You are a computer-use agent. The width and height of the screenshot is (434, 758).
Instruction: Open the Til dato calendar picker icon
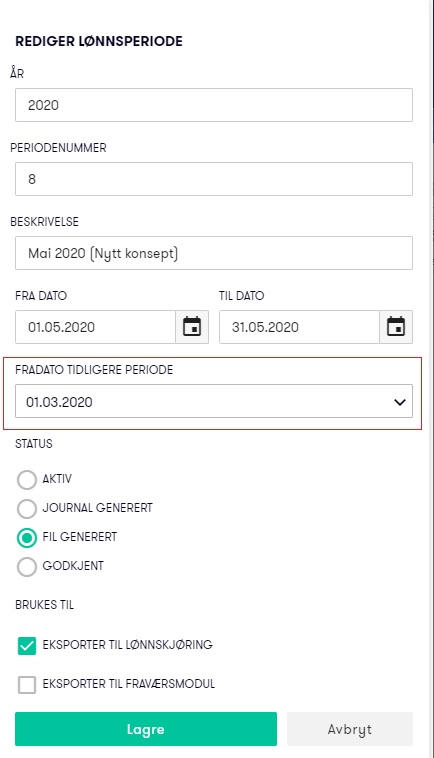[x=396, y=327]
